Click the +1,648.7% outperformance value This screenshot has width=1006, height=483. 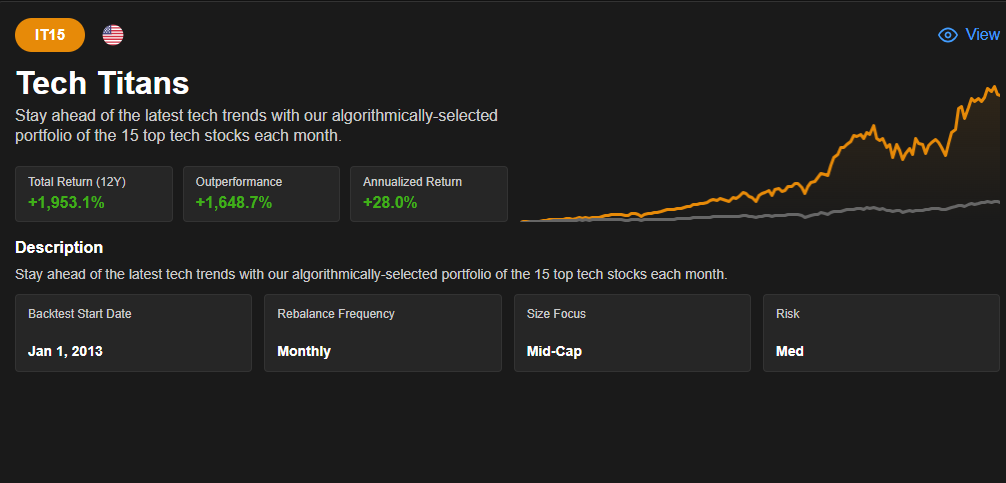coord(234,203)
